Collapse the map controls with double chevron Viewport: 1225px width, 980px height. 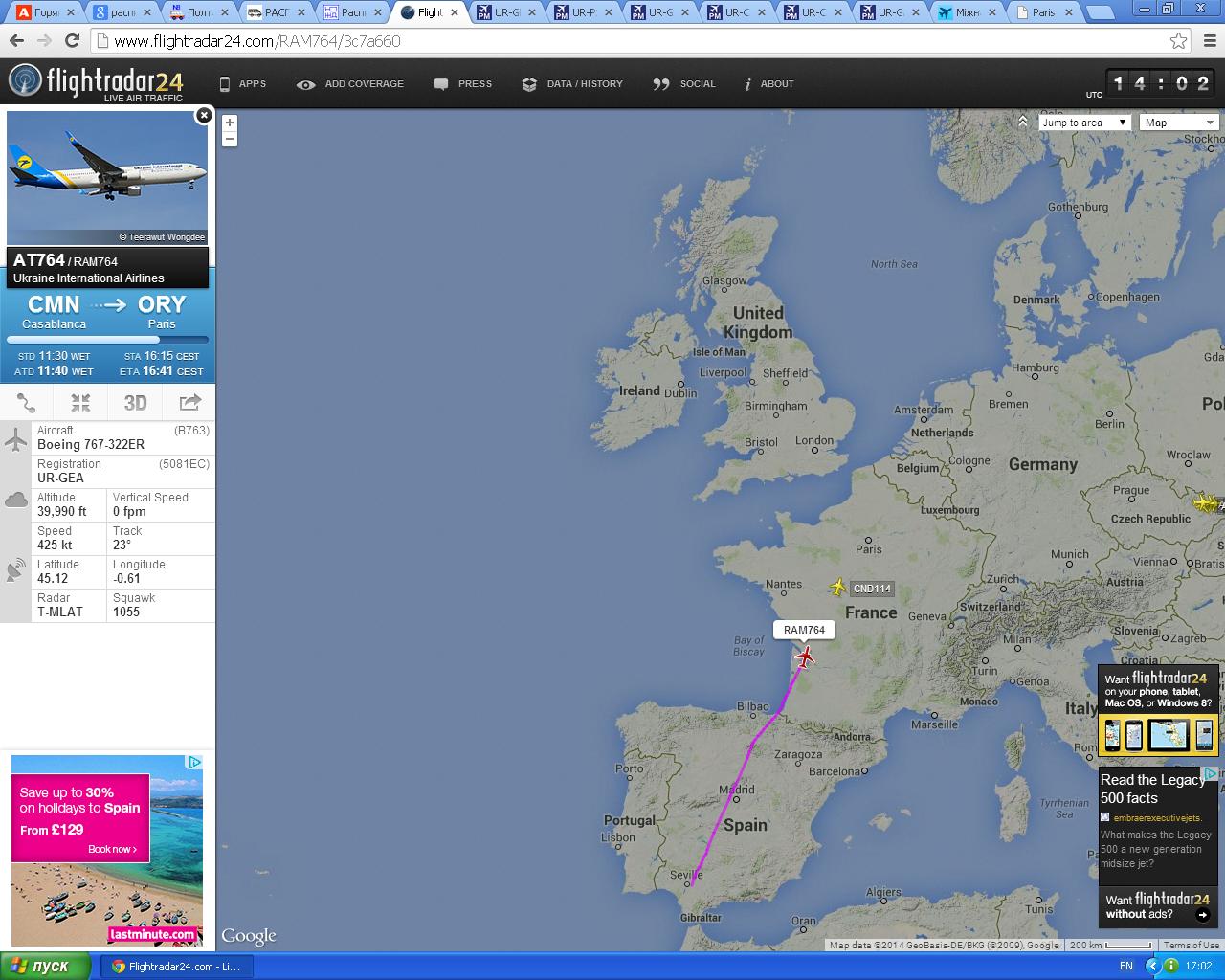pyautogui.click(x=1023, y=122)
